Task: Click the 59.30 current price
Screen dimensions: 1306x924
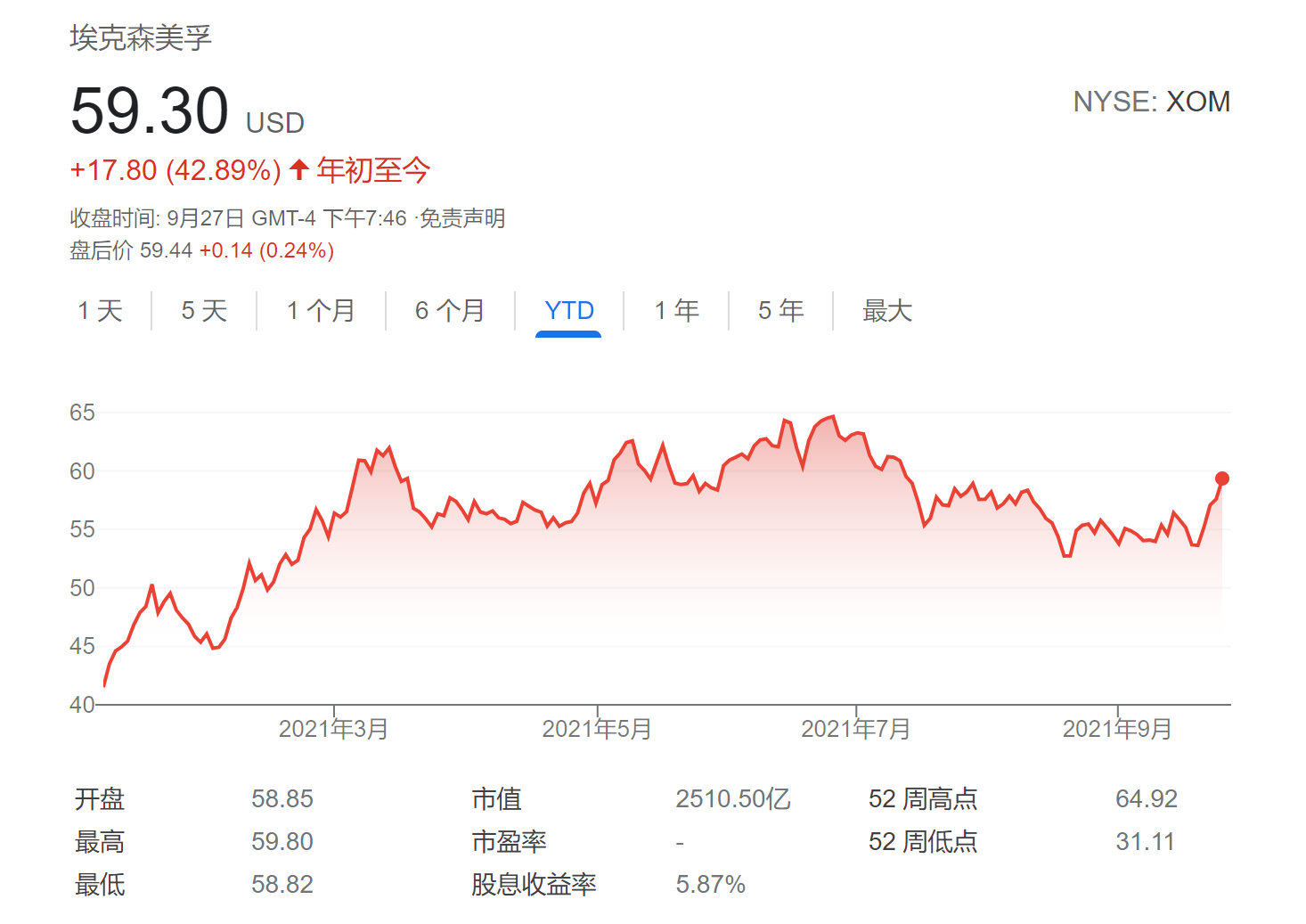Action: 150,111
